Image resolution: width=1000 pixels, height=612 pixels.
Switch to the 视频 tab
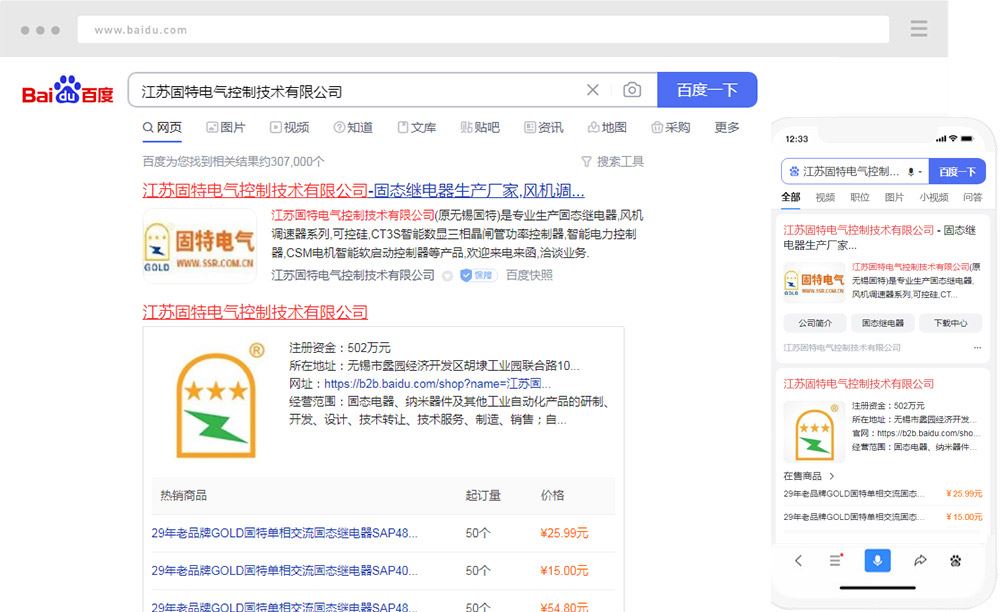[x=290, y=128]
